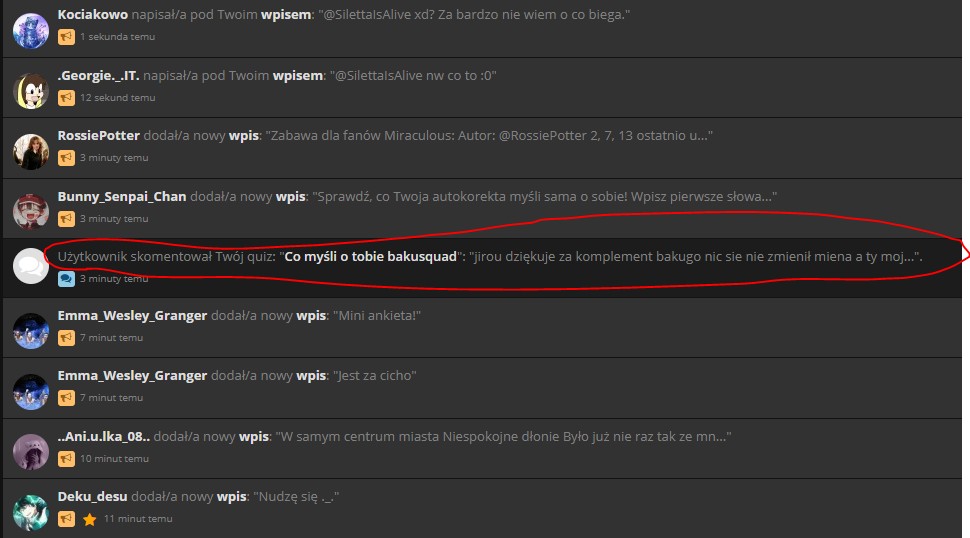The image size is (970, 538).
Task: Open 'wpis' link in Bunny_Senpai_Chan notification
Action: coord(289,196)
